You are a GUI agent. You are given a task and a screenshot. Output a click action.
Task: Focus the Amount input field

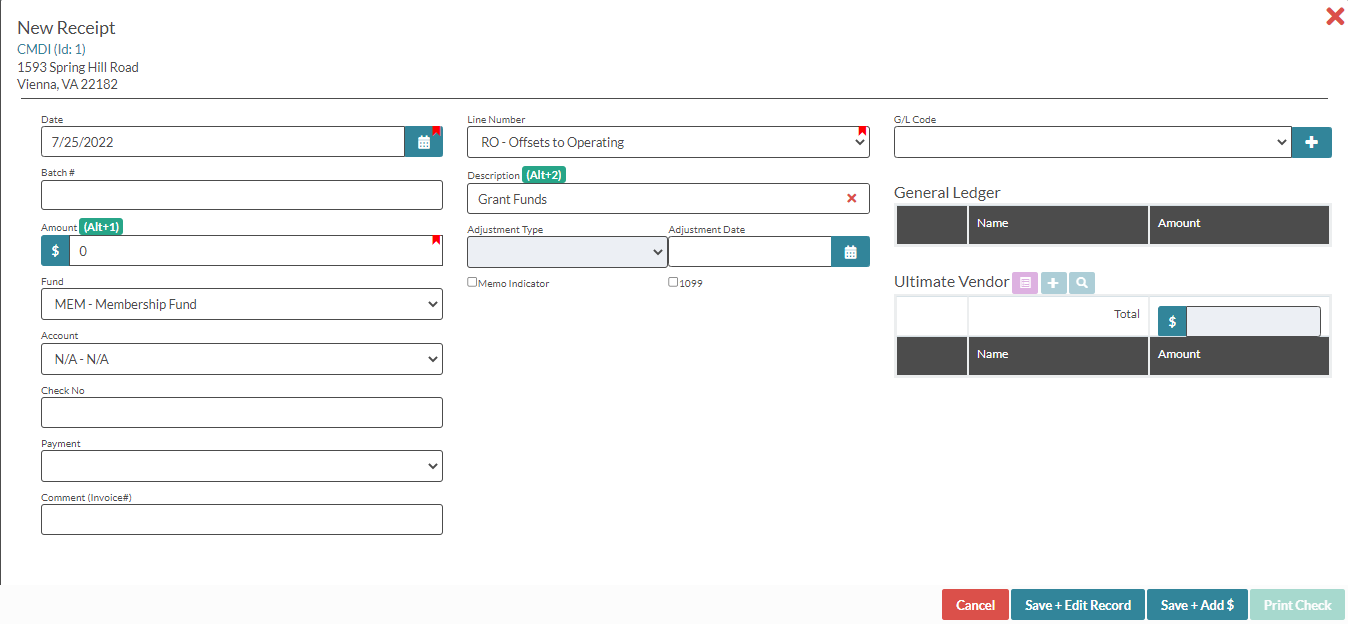(x=256, y=251)
